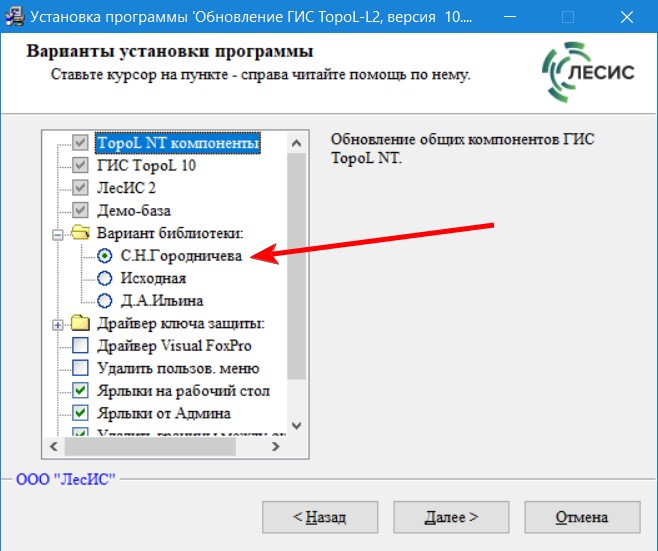Uncheck Ярлыки от Админа
Screen dimensions: 658x551
click(x=80, y=413)
